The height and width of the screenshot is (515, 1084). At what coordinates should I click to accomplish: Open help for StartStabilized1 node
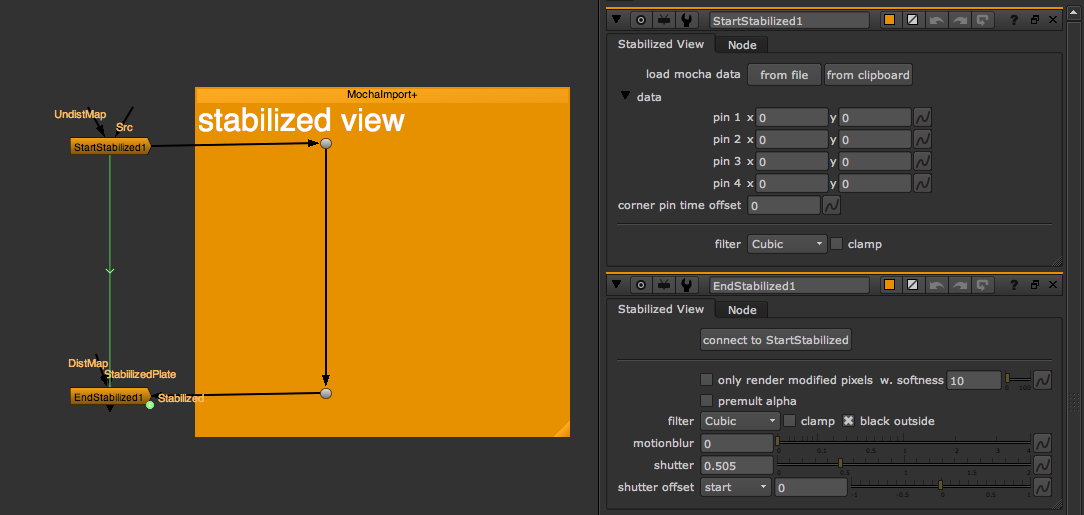coord(1016,20)
